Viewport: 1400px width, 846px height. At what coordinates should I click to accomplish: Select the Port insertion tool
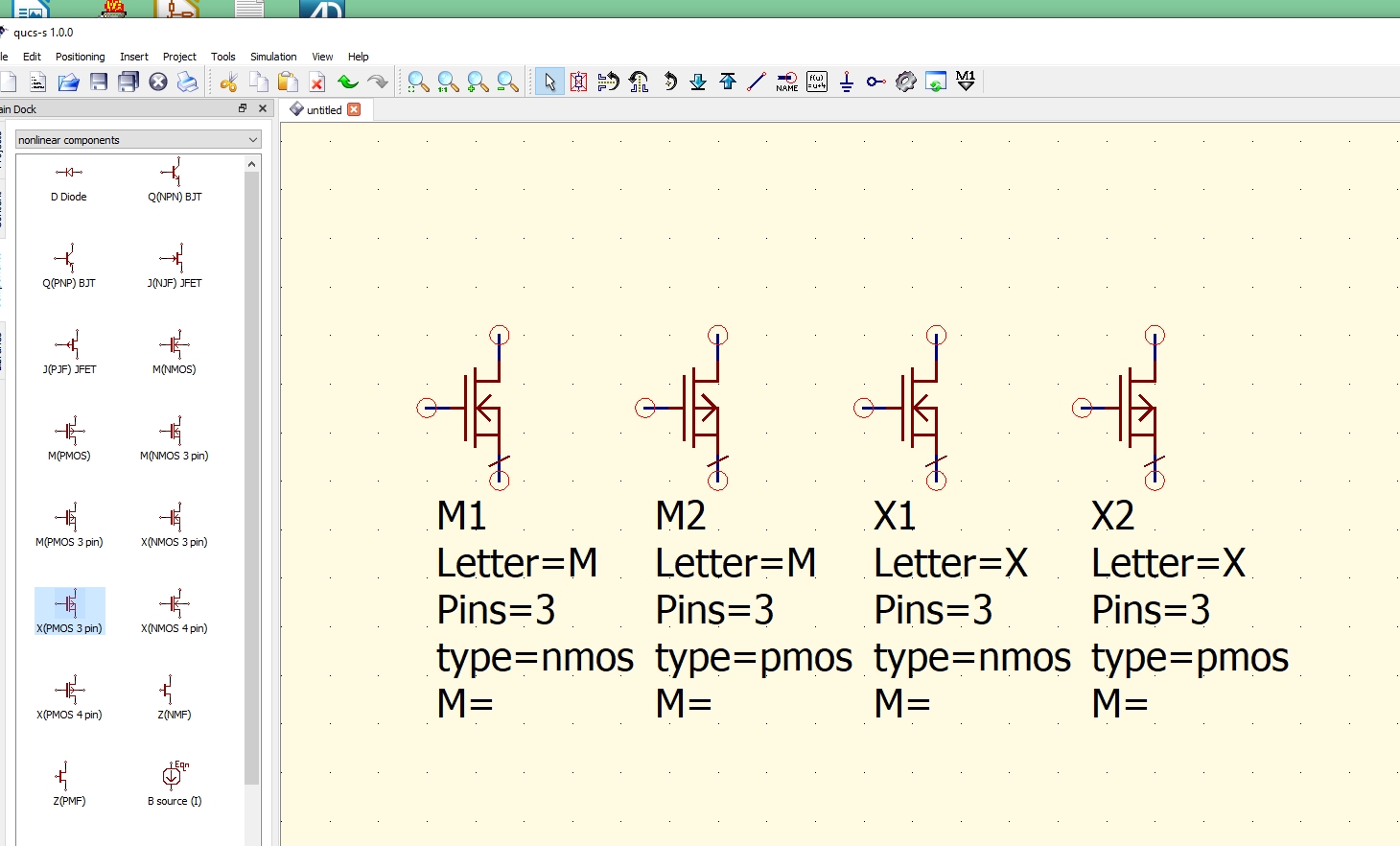[x=874, y=82]
